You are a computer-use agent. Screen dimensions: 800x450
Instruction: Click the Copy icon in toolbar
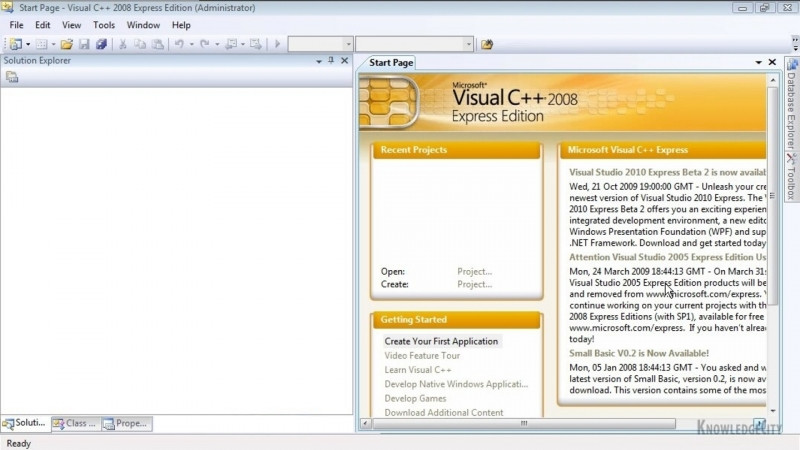click(140, 44)
